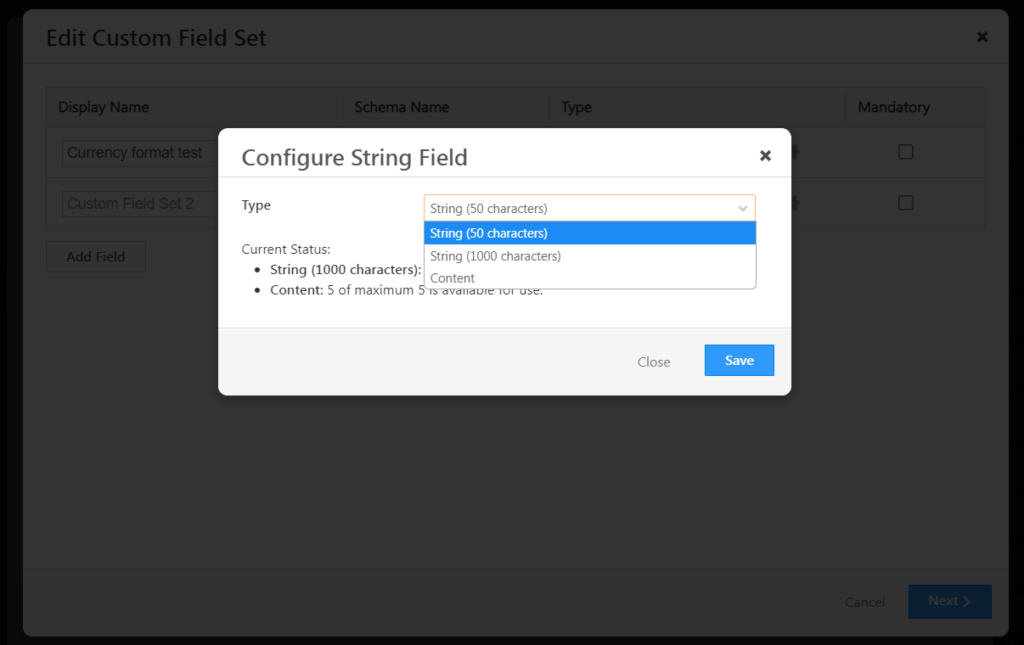Click the Type combo box field
The image size is (1024, 645).
click(x=590, y=208)
